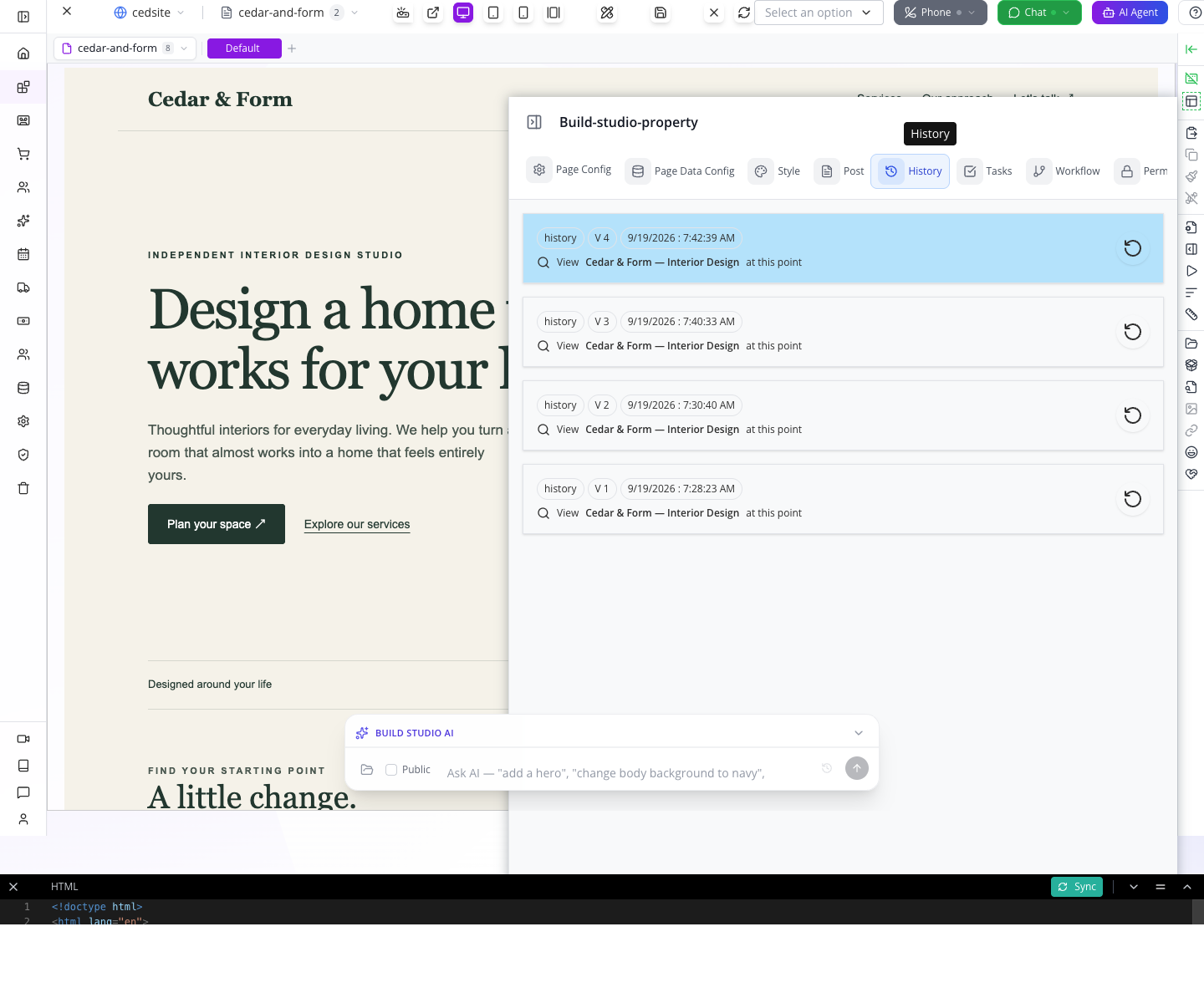
Task: Switch to the Page Data Config tab
Action: [x=681, y=171]
